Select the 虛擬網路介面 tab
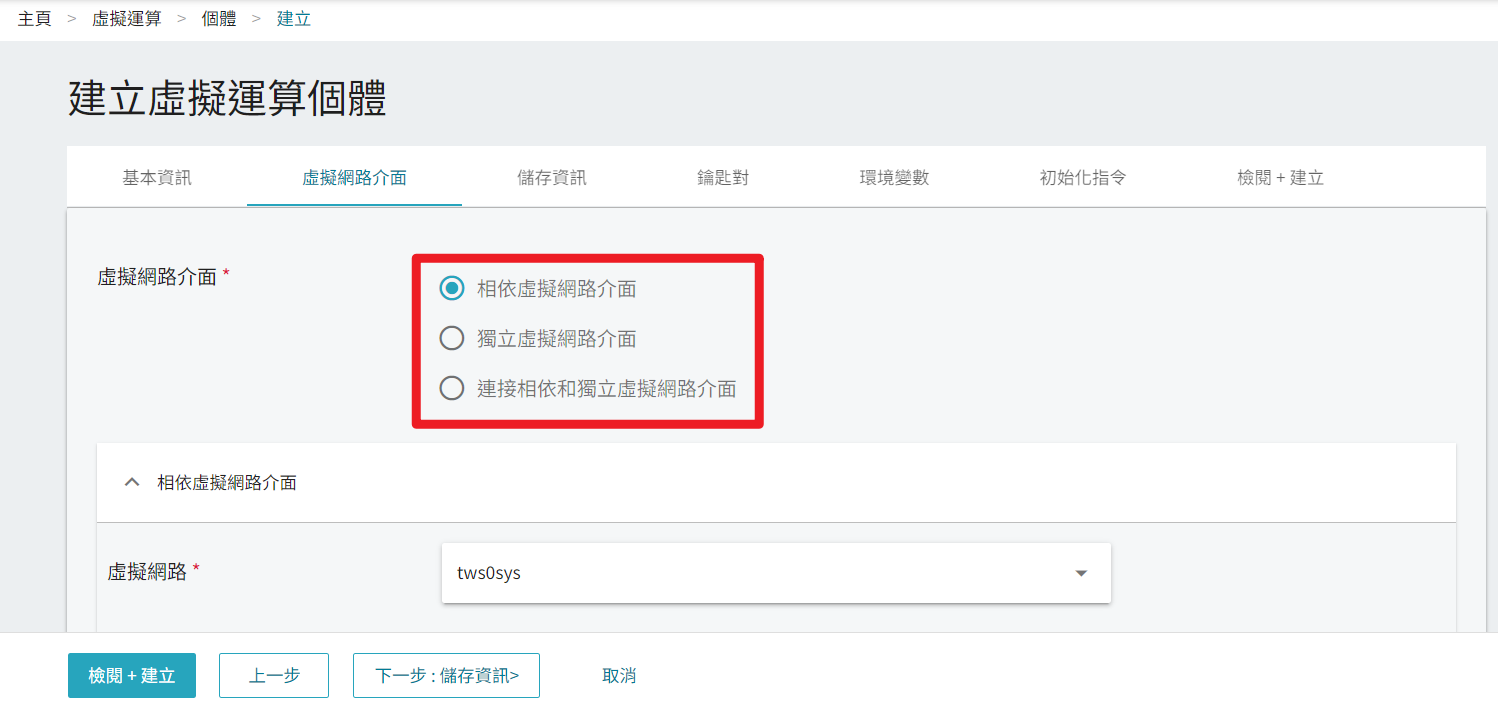This screenshot has width=1498, height=713. point(355,178)
